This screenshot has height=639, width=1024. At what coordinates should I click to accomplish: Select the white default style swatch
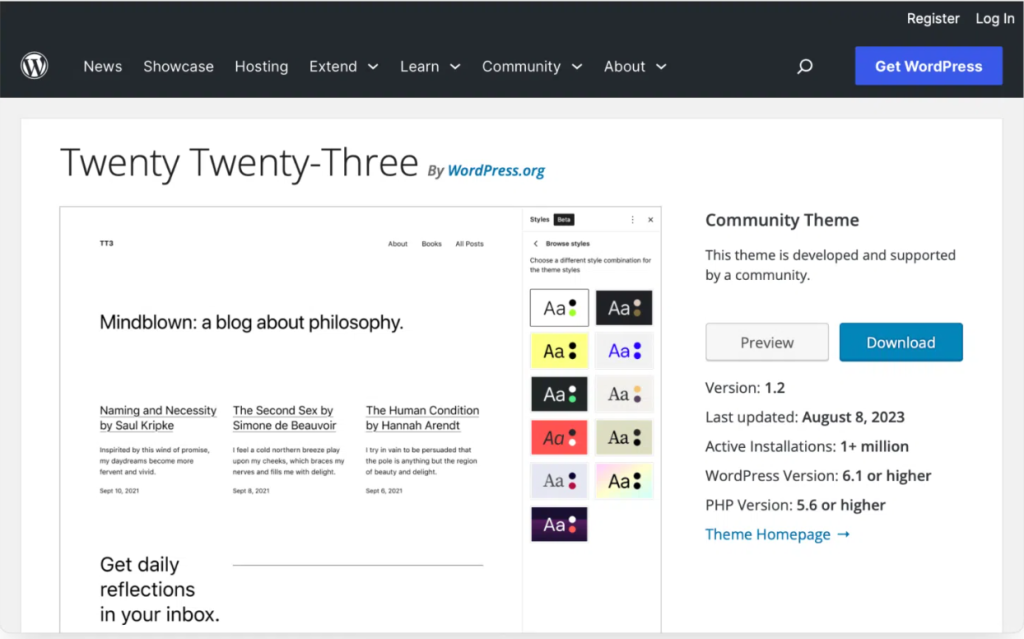point(559,308)
